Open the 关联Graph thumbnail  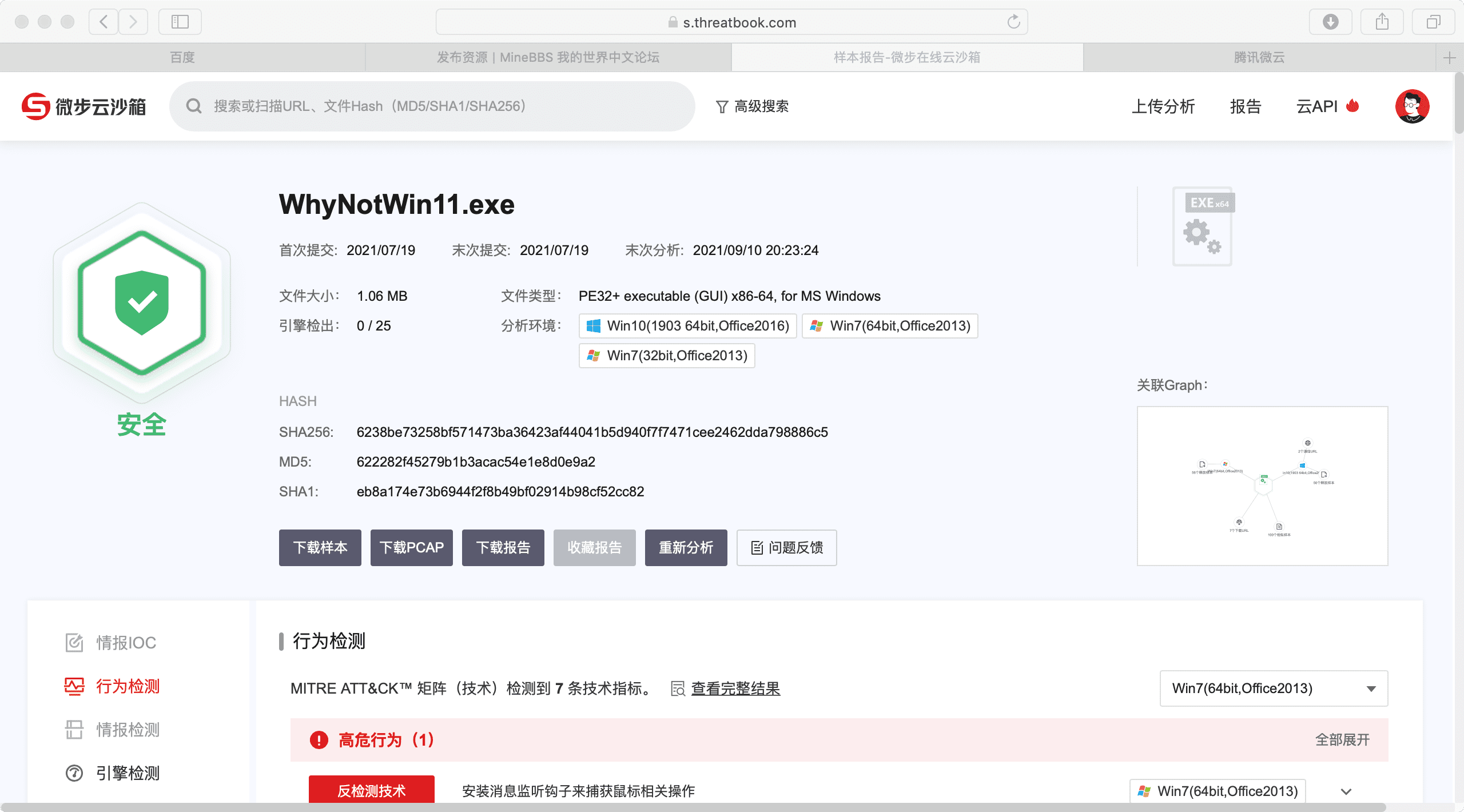click(x=1263, y=486)
